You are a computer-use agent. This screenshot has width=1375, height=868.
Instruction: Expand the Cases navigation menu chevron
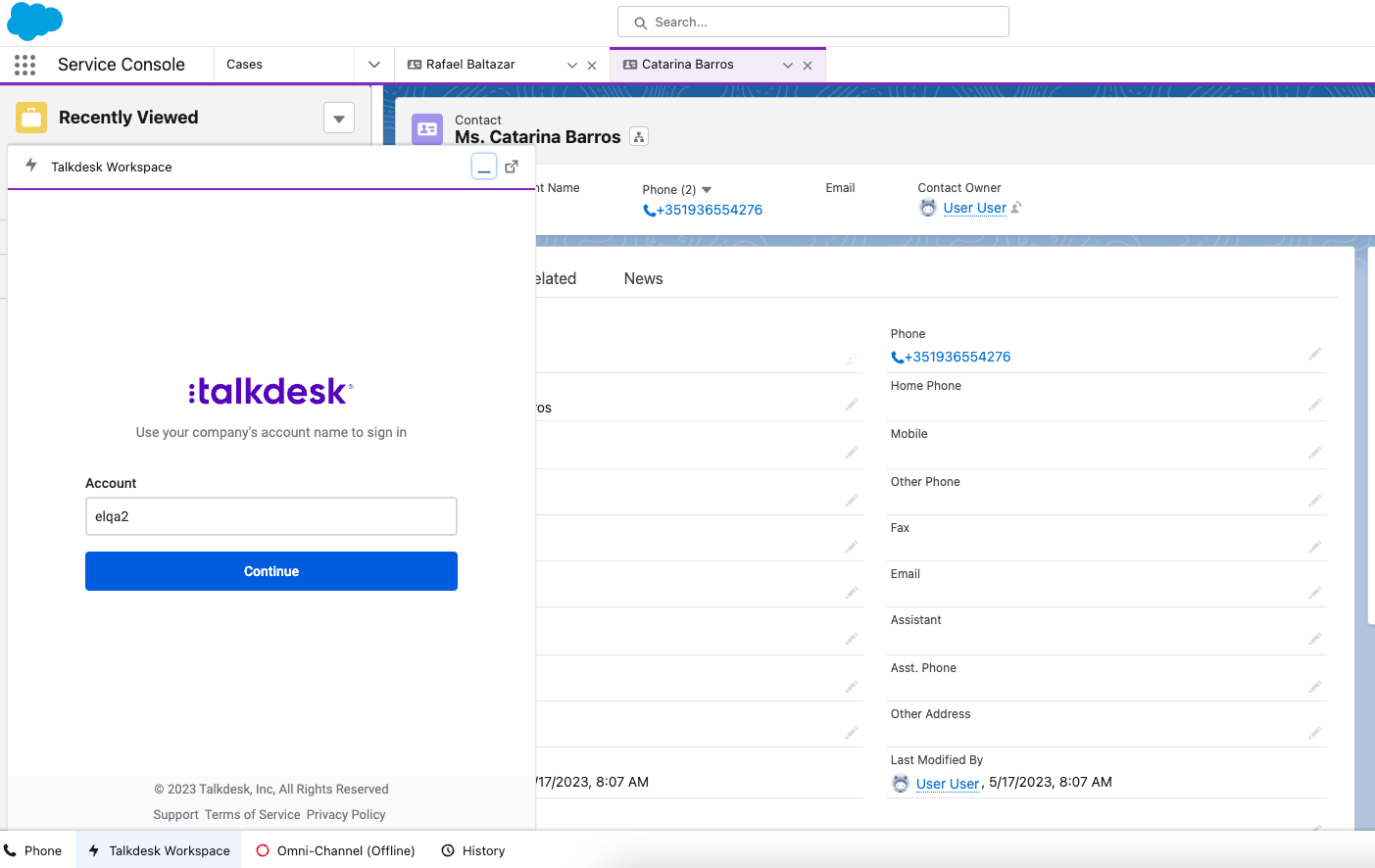[x=374, y=65]
